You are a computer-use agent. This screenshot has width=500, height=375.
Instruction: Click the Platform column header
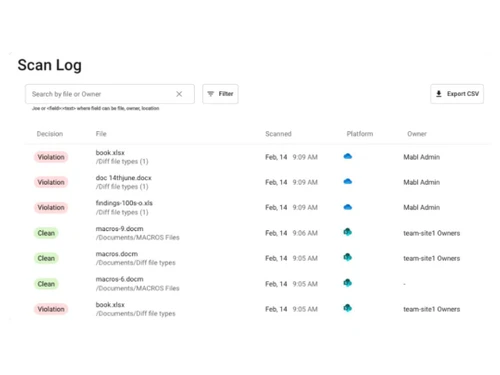click(360, 134)
